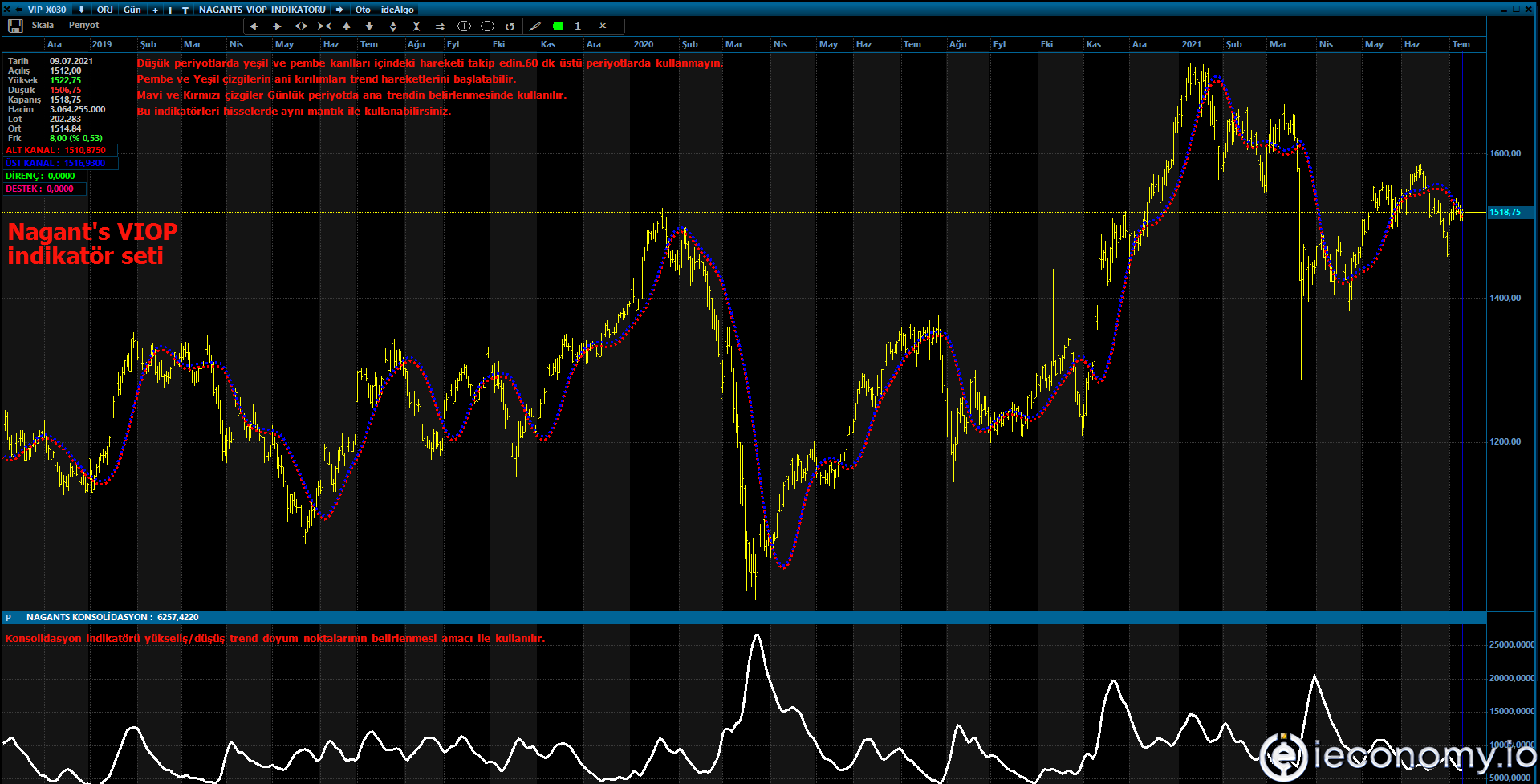Click the zoom in plus circle icon
The image size is (1540, 784).
464,26
